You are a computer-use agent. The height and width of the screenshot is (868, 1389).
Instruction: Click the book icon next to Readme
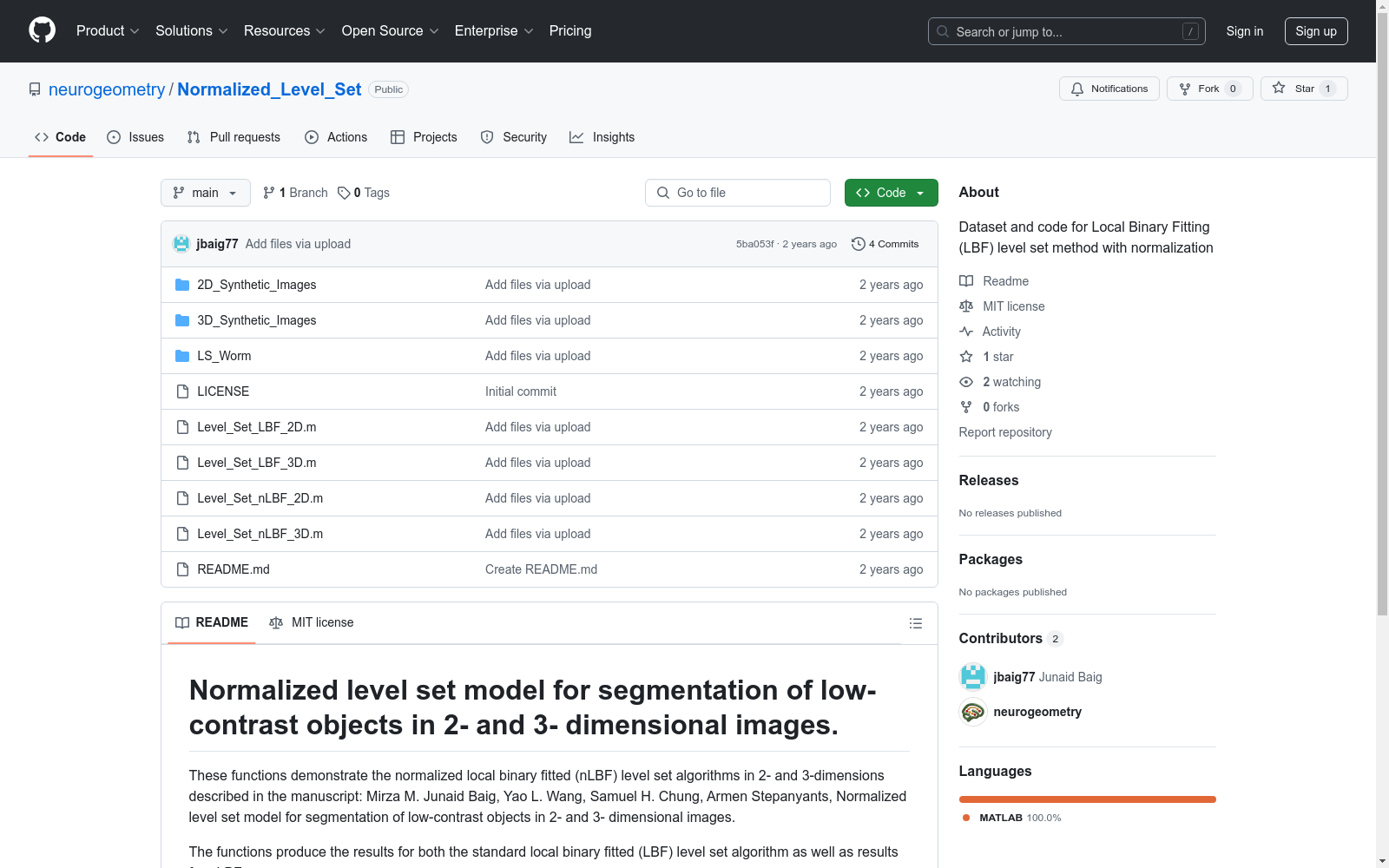point(966,281)
